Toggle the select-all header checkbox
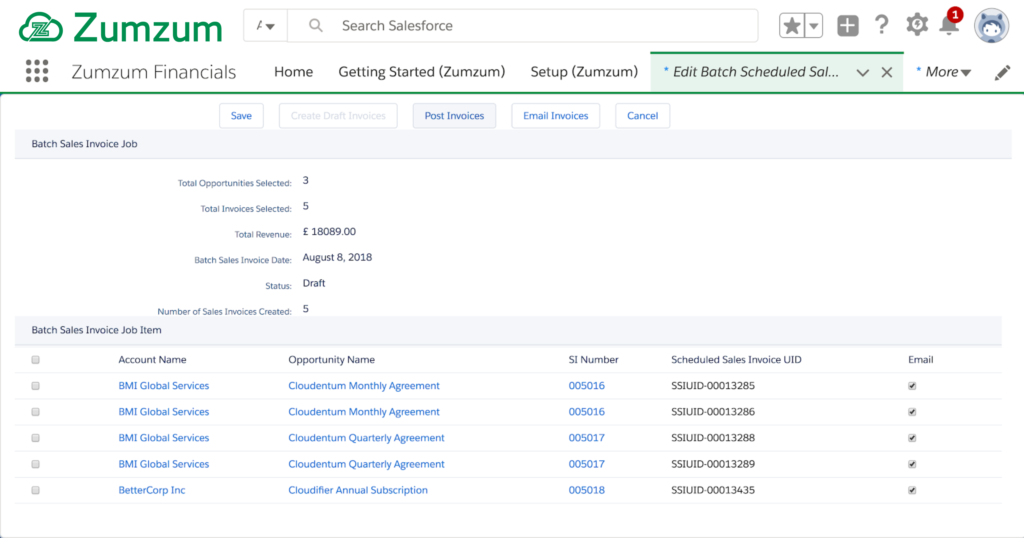Viewport: 1024px width, 538px height. click(x=35, y=360)
